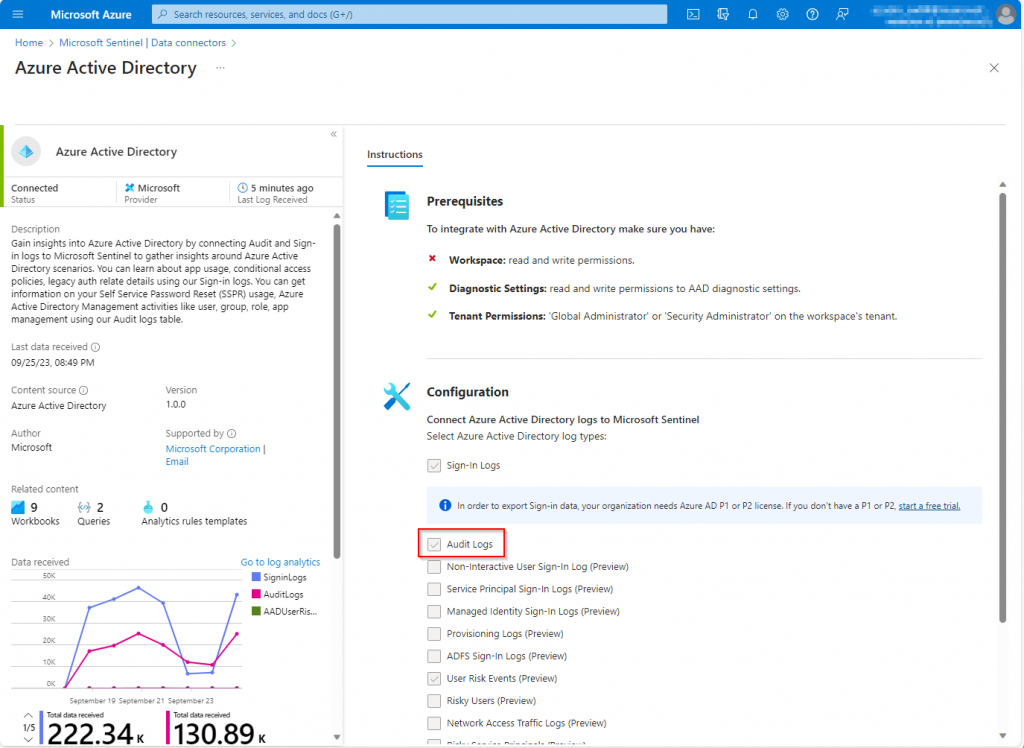Open Cloud Shell from the top bar
Screen dimensions: 1024x748
(x=693, y=14)
